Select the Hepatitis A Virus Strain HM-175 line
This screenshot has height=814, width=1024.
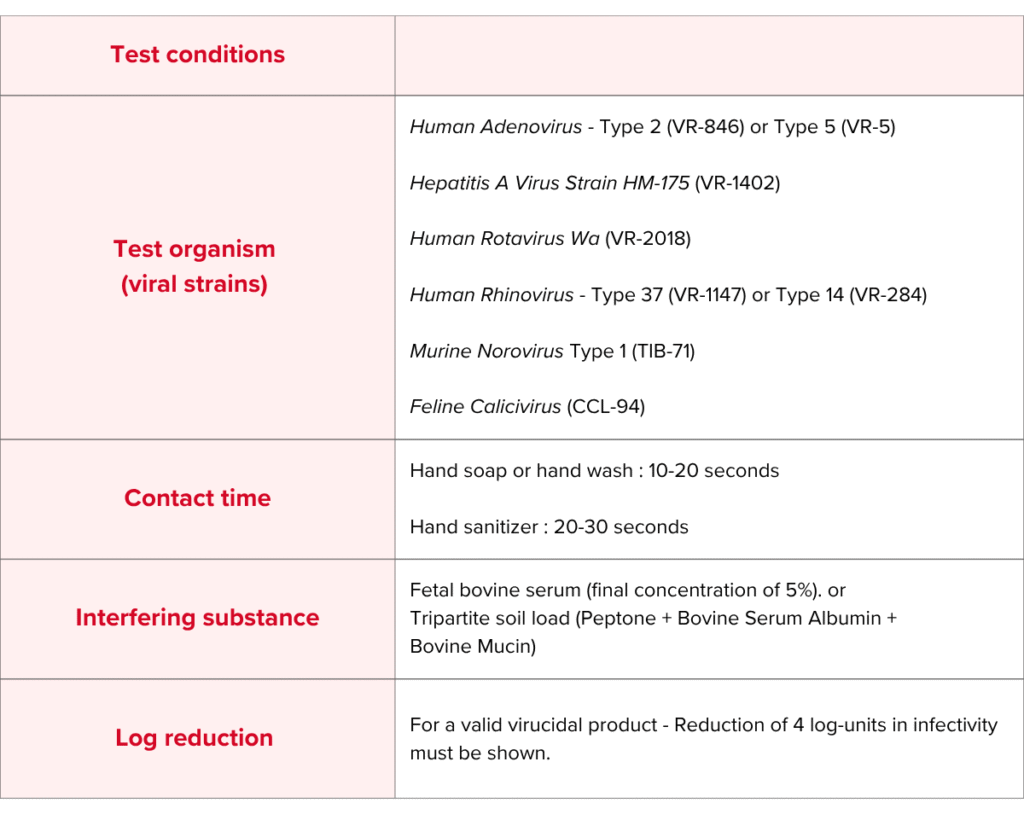coord(594,183)
